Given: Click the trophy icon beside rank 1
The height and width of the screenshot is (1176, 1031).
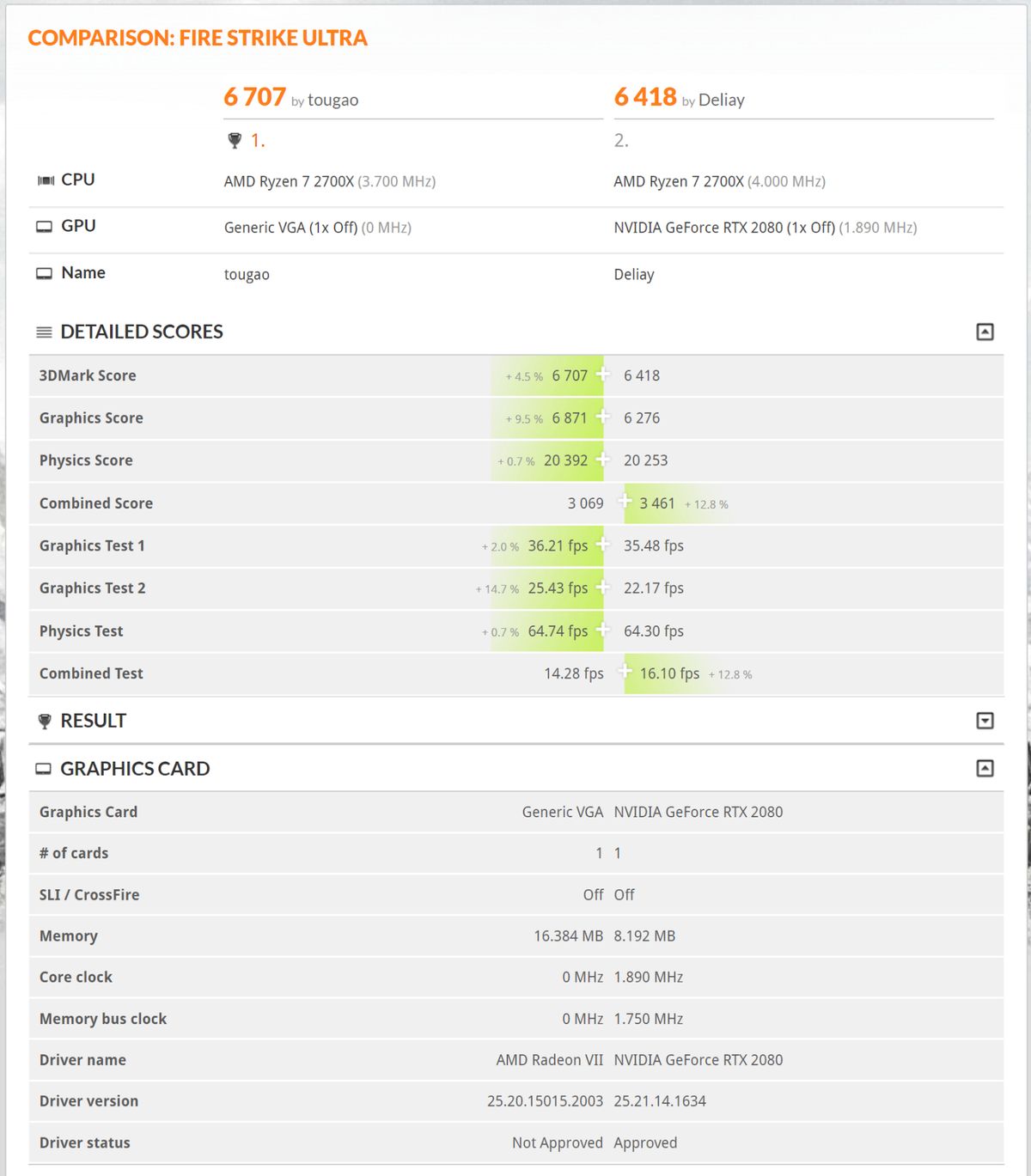Looking at the screenshot, I should click(235, 141).
